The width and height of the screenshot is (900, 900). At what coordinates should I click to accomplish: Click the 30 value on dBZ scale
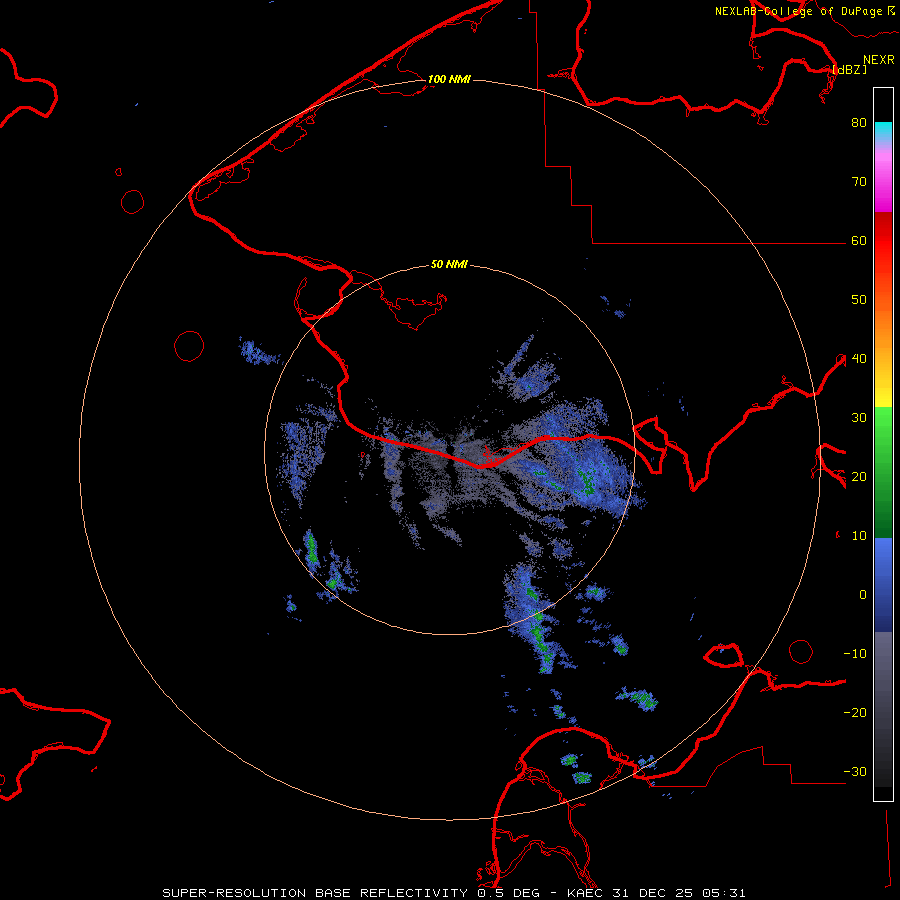859,417
